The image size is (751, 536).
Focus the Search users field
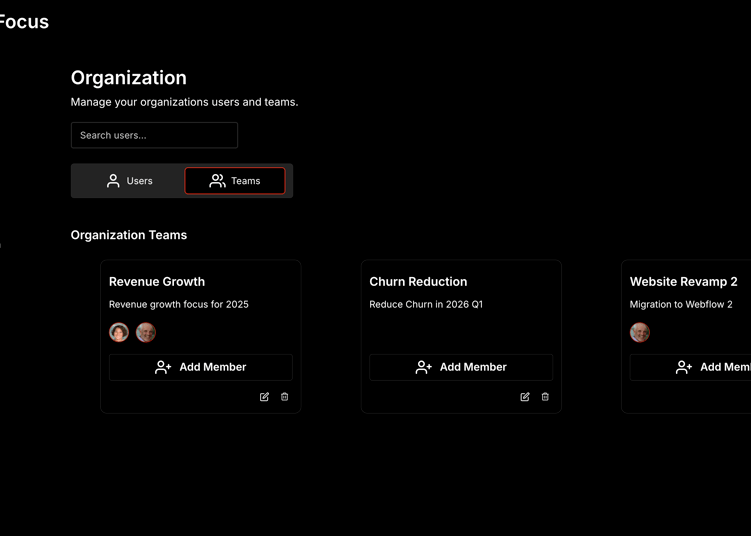tap(154, 135)
